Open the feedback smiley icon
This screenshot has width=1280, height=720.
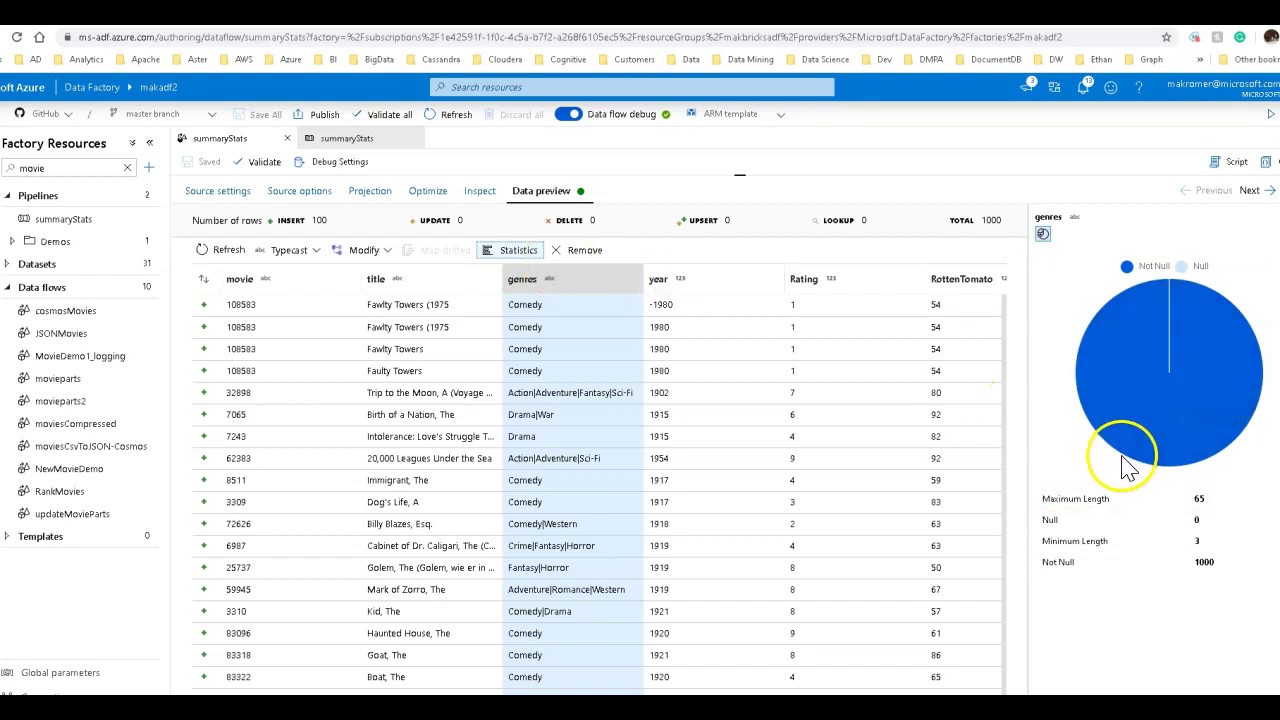(x=1110, y=87)
